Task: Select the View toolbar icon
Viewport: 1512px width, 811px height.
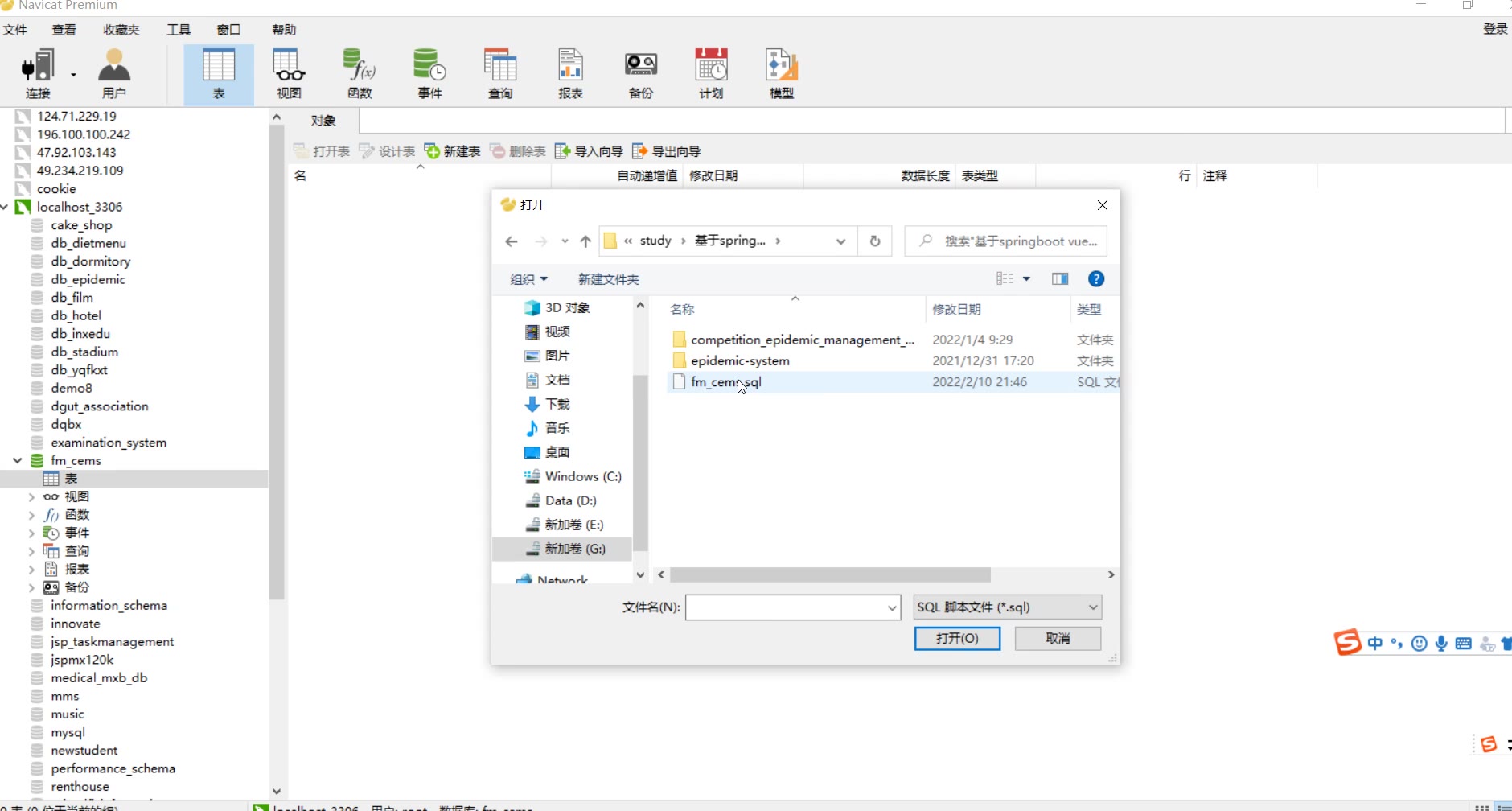Action: point(289,74)
